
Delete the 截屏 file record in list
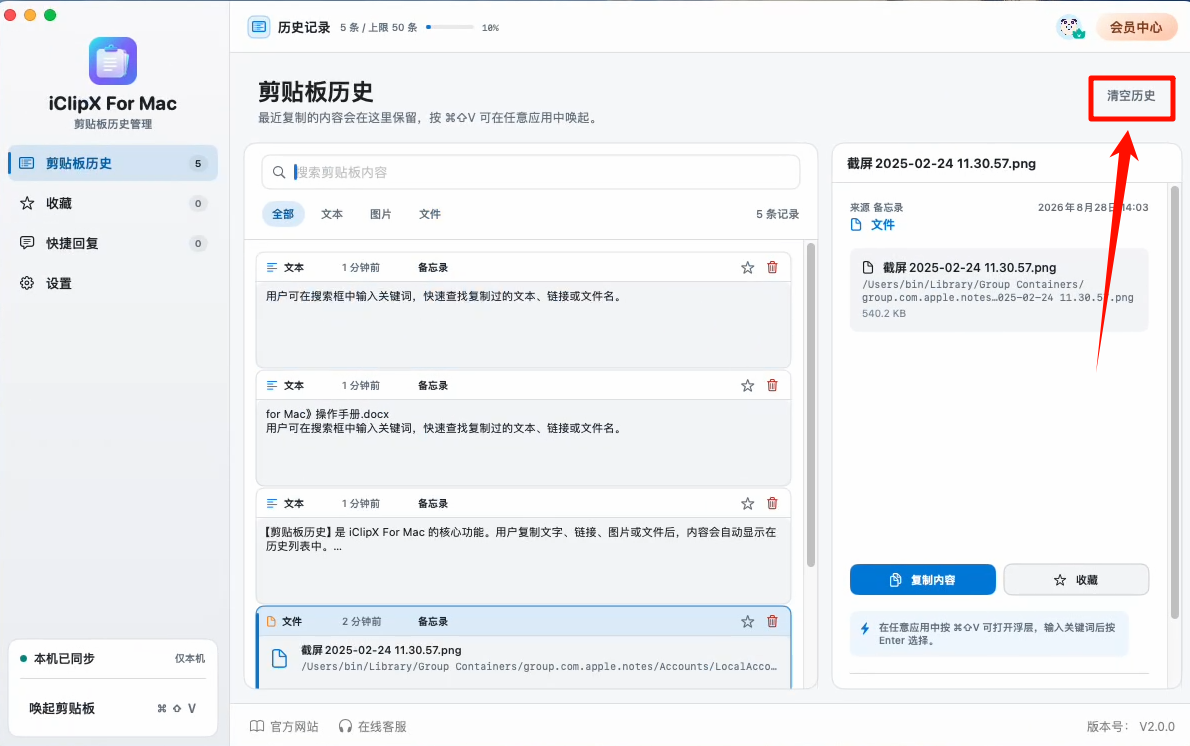coord(772,622)
